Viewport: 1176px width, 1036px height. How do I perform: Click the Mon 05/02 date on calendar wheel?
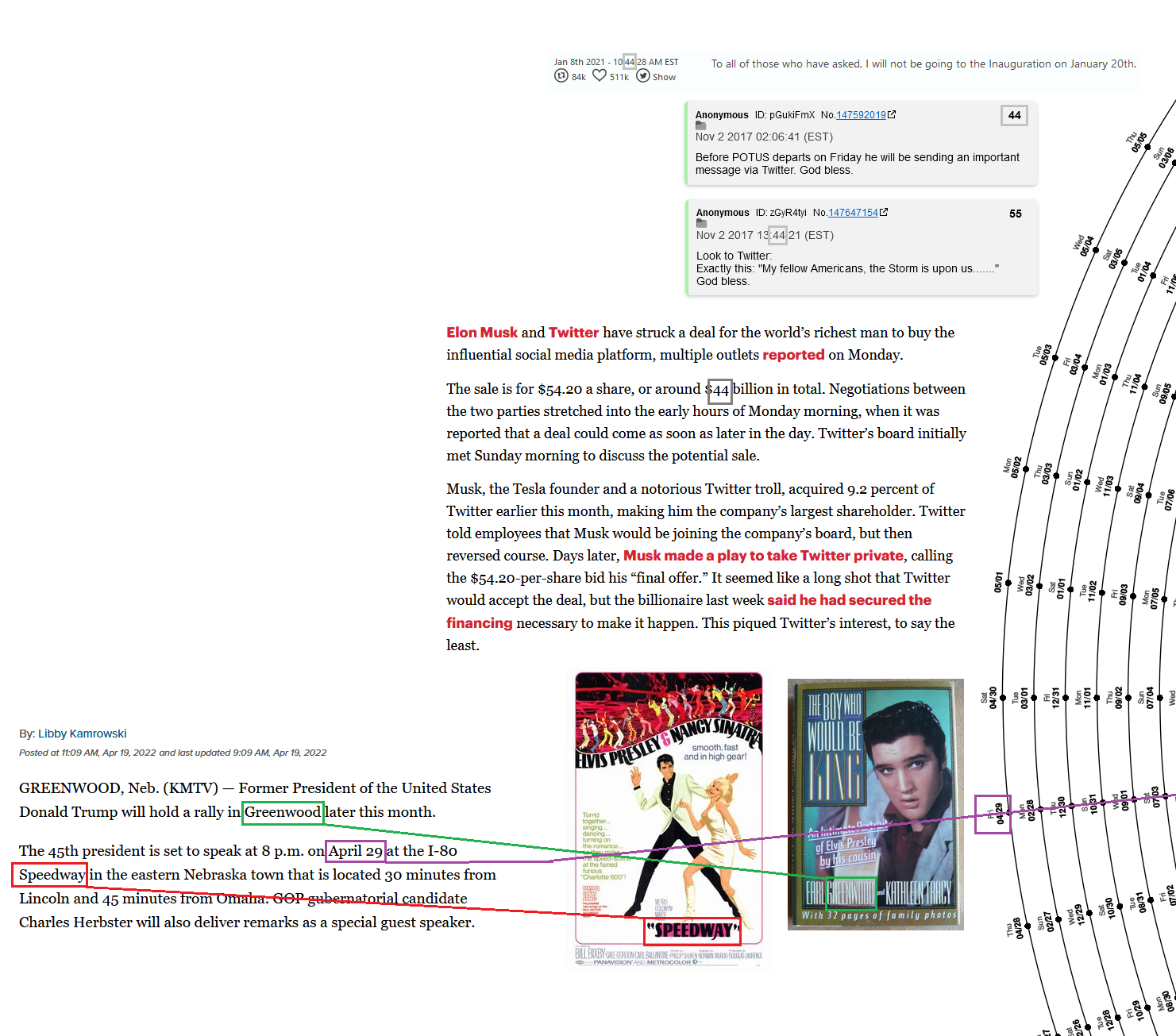pyautogui.click(x=1012, y=467)
